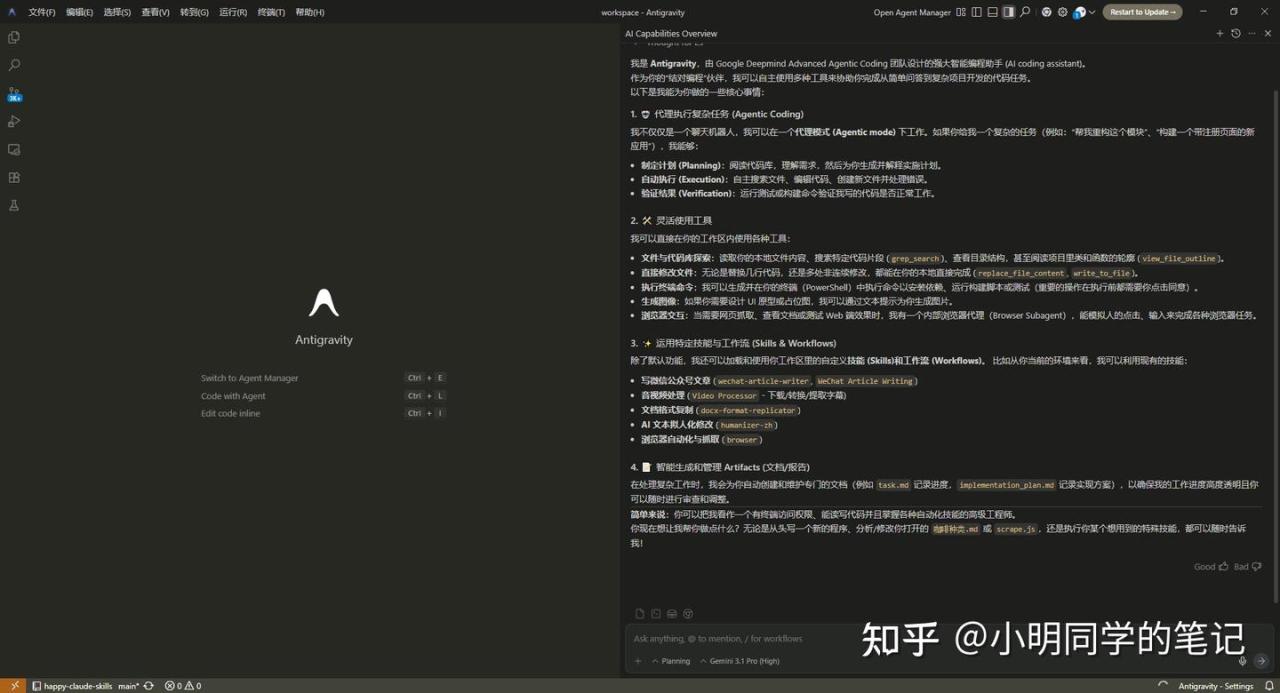
Task: Toggle the bottom panel layout button
Action: (x=992, y=12)
